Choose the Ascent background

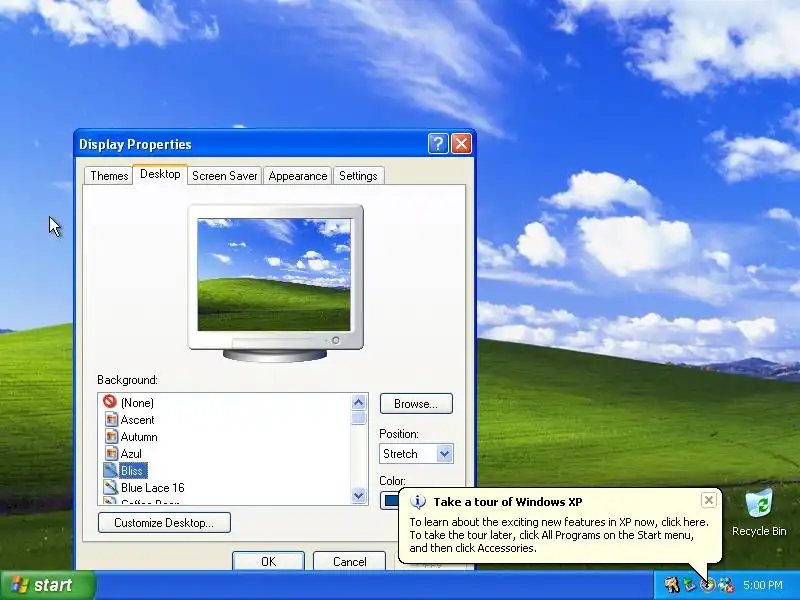[129, 420]
